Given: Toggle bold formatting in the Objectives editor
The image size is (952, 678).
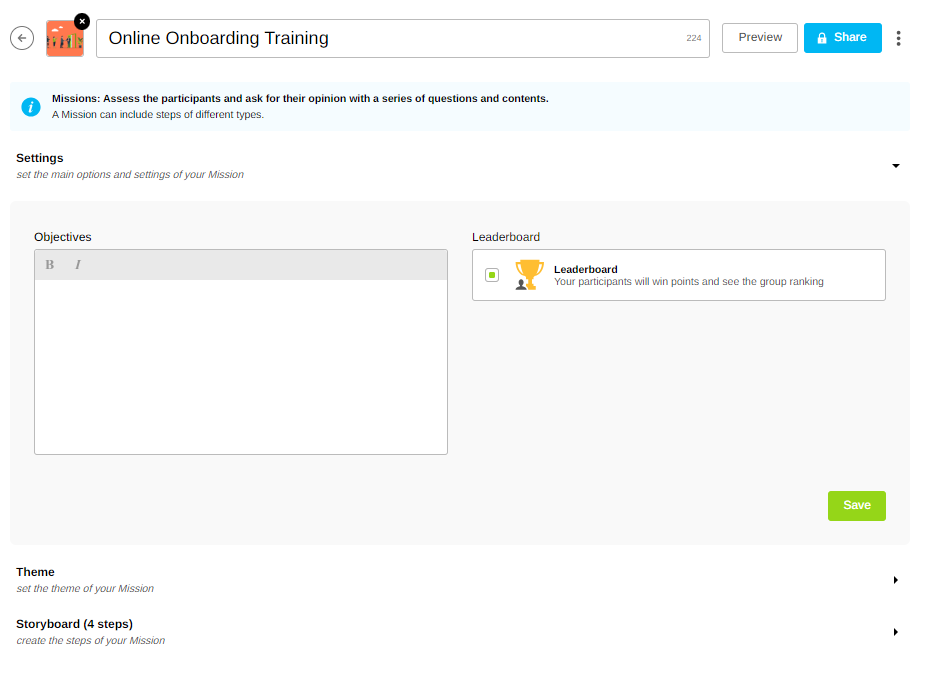Looking at the screenshot, I should point(50,265).
